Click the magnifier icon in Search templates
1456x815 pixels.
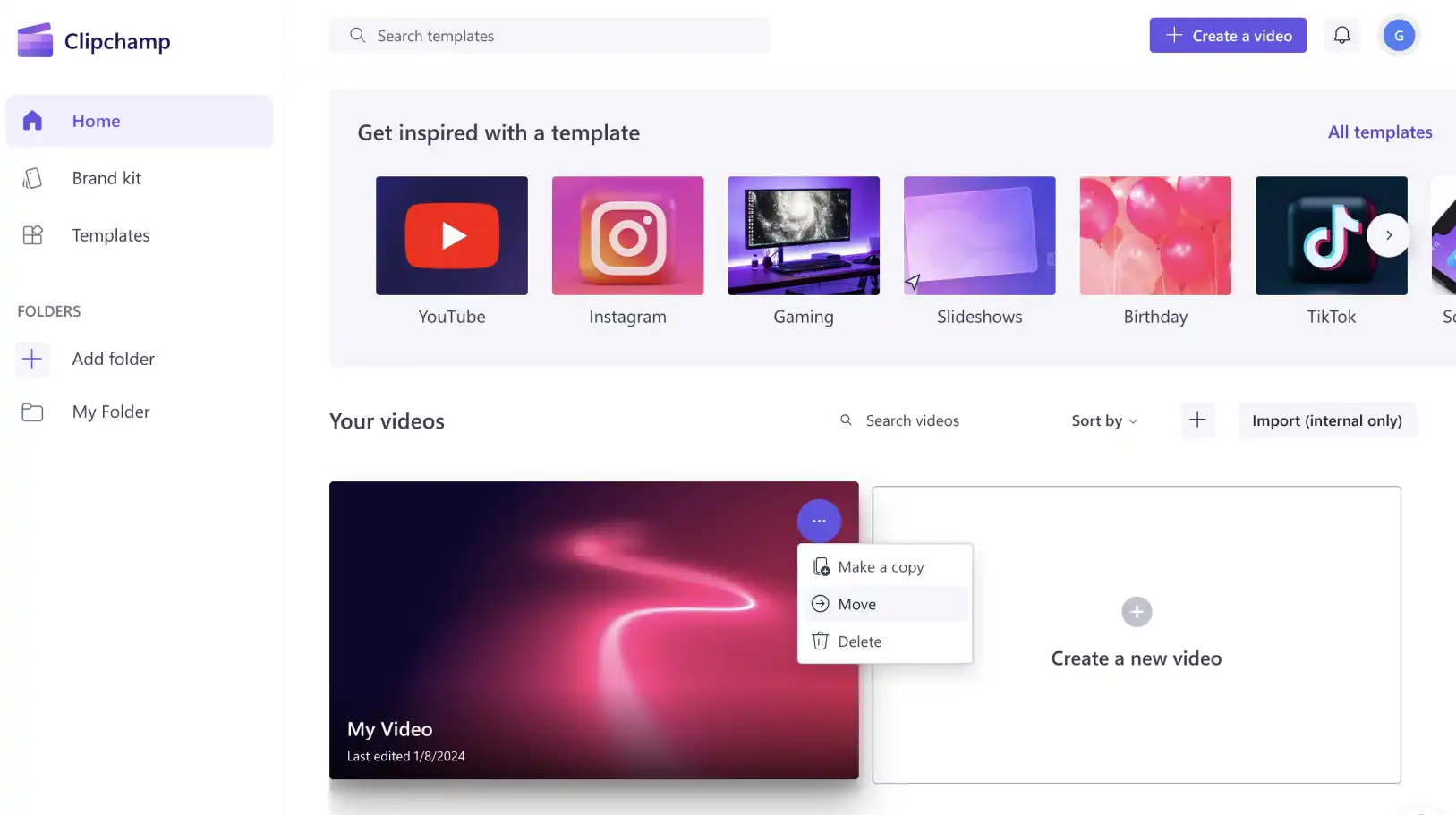point(357,36)
